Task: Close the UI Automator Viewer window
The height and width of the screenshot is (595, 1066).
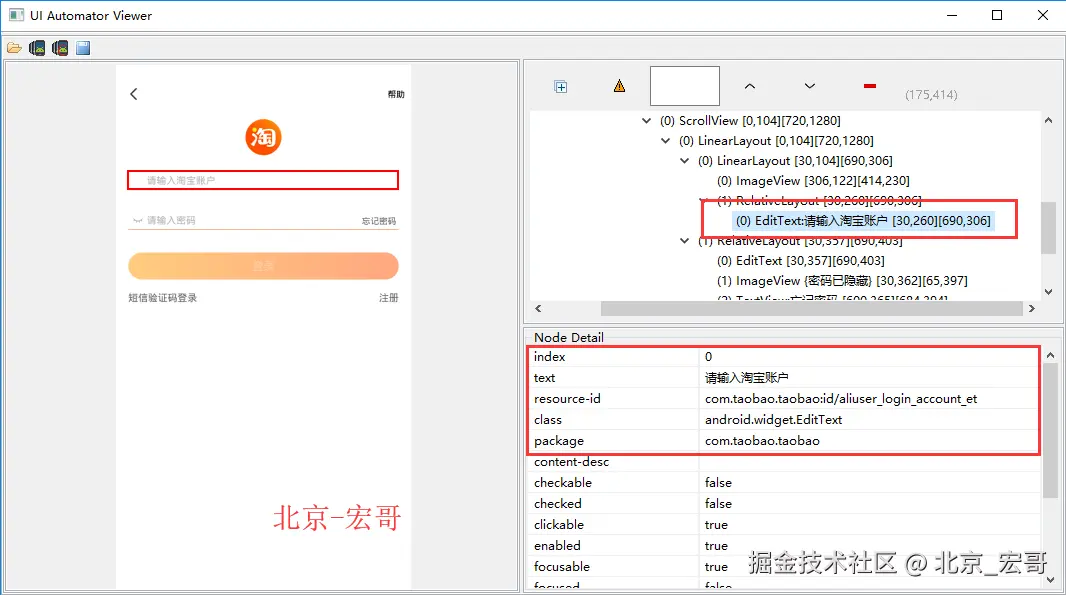Action: click(1043, 15)
